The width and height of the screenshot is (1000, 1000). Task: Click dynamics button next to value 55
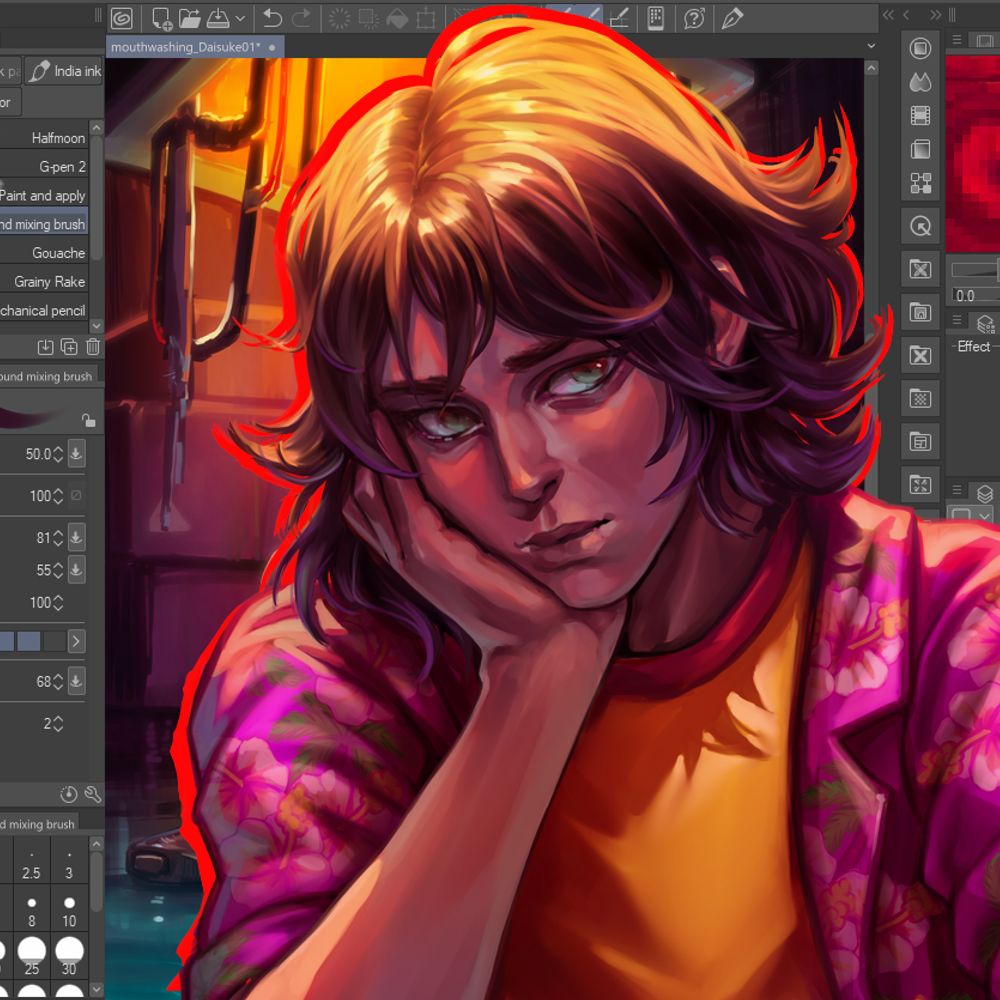[76, 570]
